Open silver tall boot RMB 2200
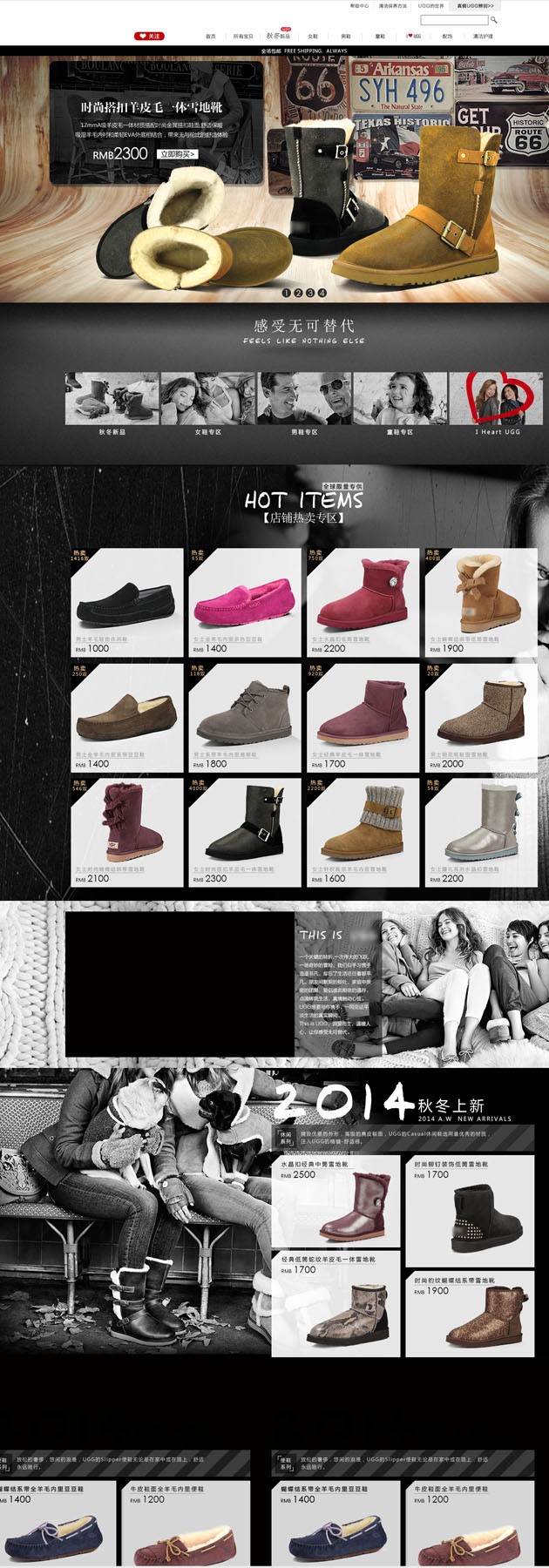Viewport: 549px width, 1568px height. tap(481, 833)
